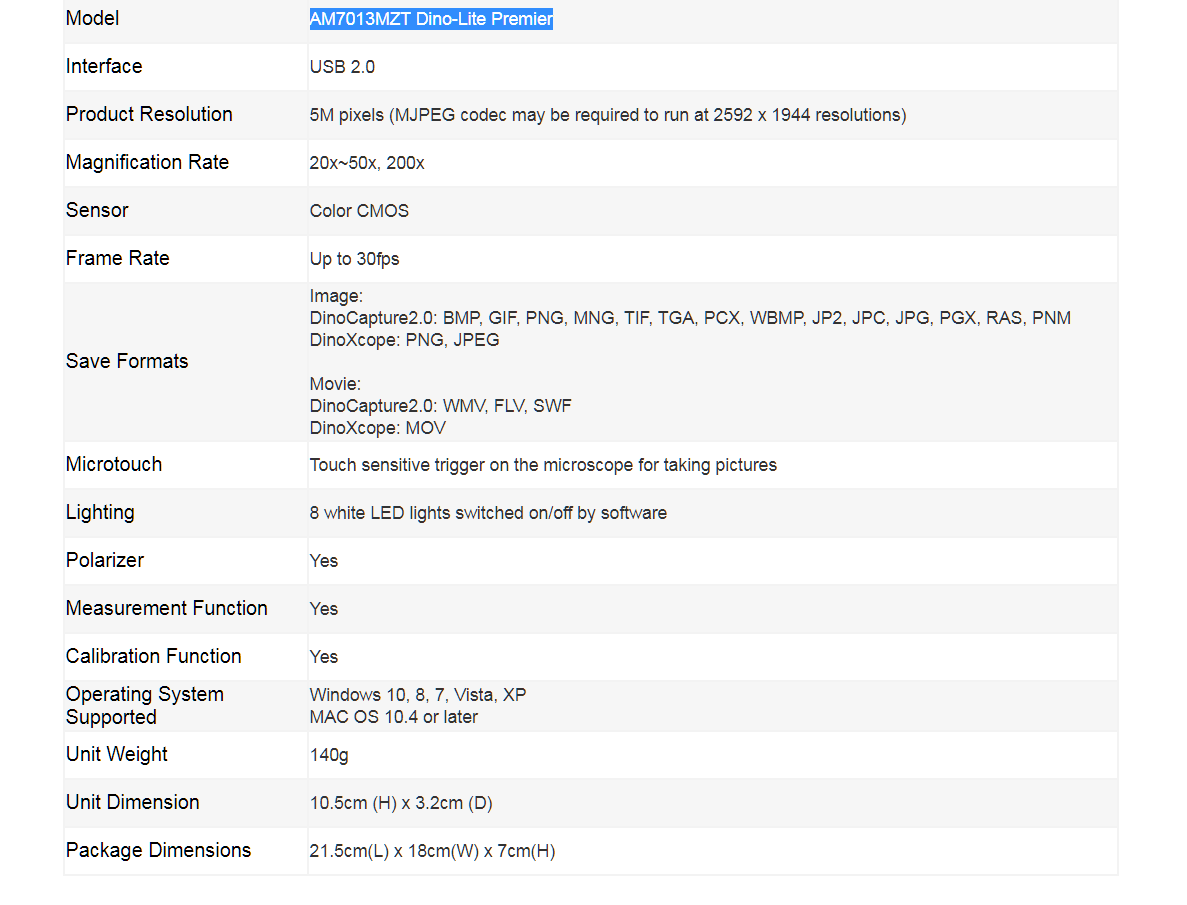This screenshot has width=1187, height=905.
Task: Click the "Microtouch" label
Action: [x=114, y=464]
